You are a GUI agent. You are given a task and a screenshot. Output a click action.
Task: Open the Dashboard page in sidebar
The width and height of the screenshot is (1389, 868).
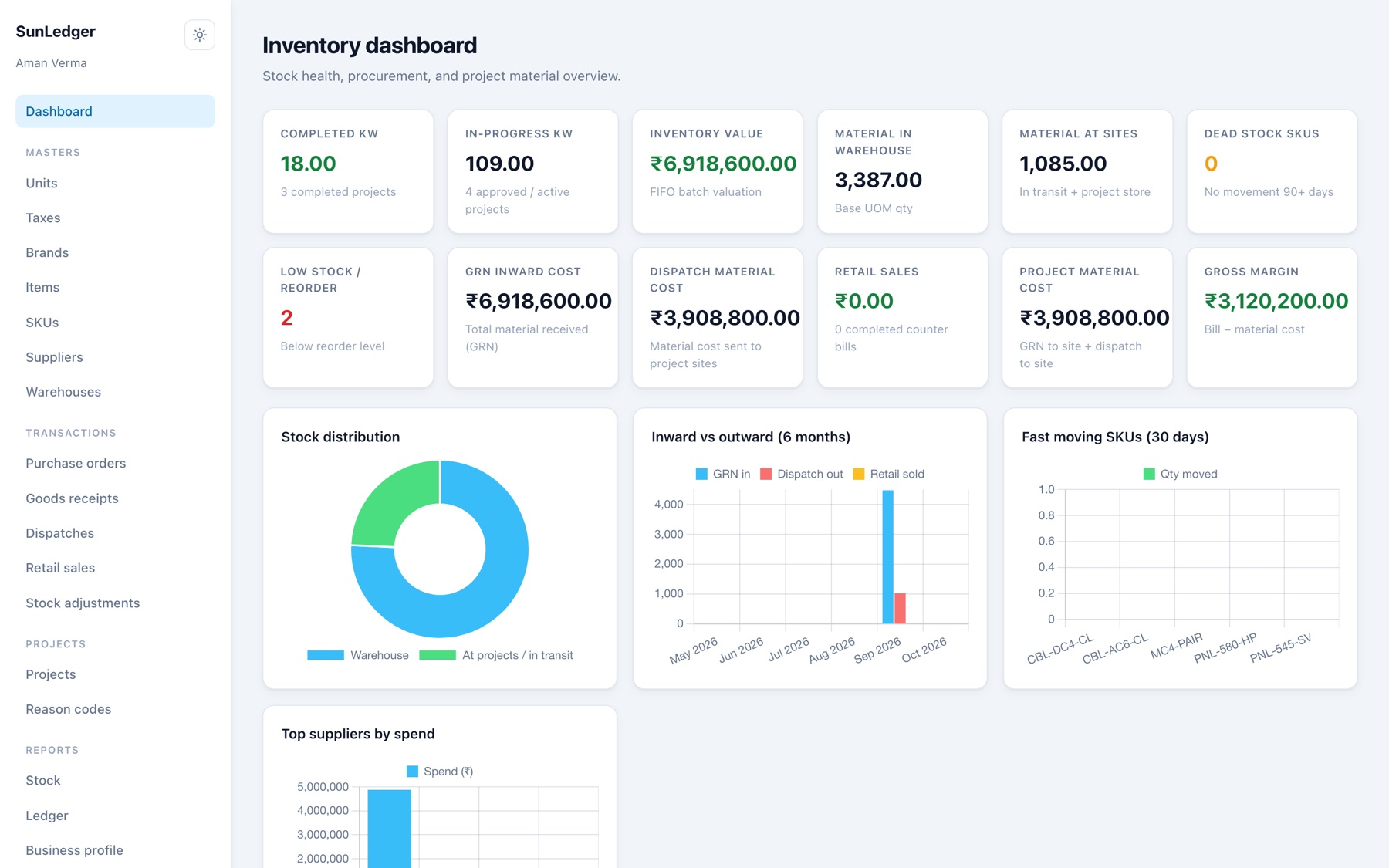[115, 111]
